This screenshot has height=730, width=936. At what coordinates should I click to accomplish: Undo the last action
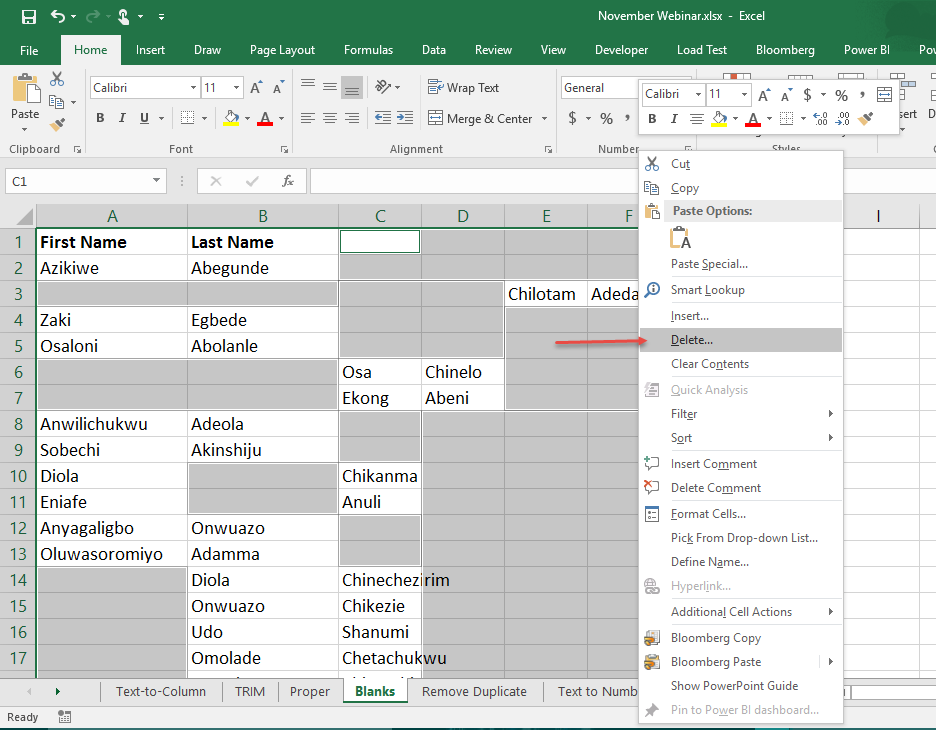(x=55, y=15)
